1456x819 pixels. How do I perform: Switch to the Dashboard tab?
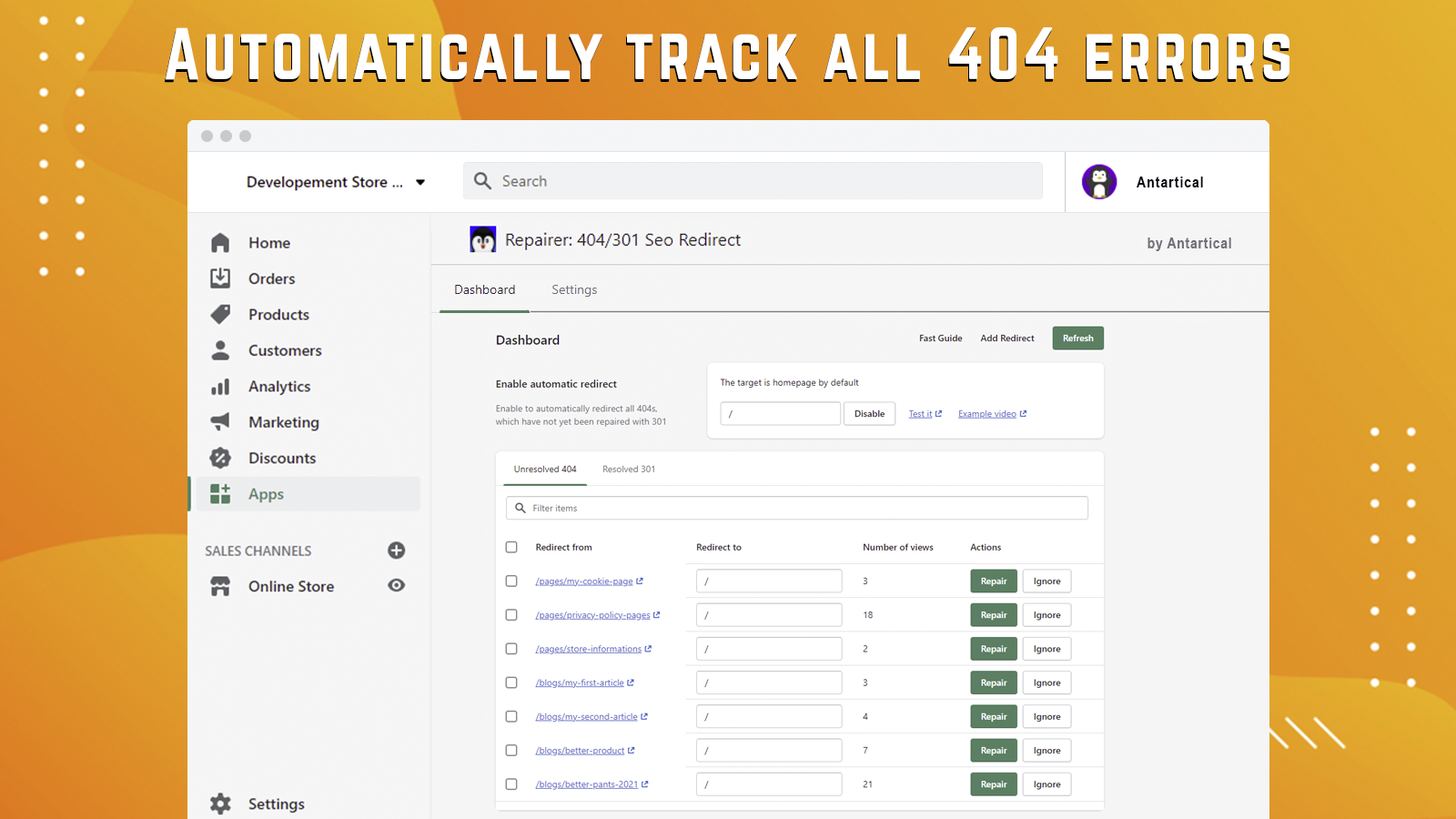point(484,289)
